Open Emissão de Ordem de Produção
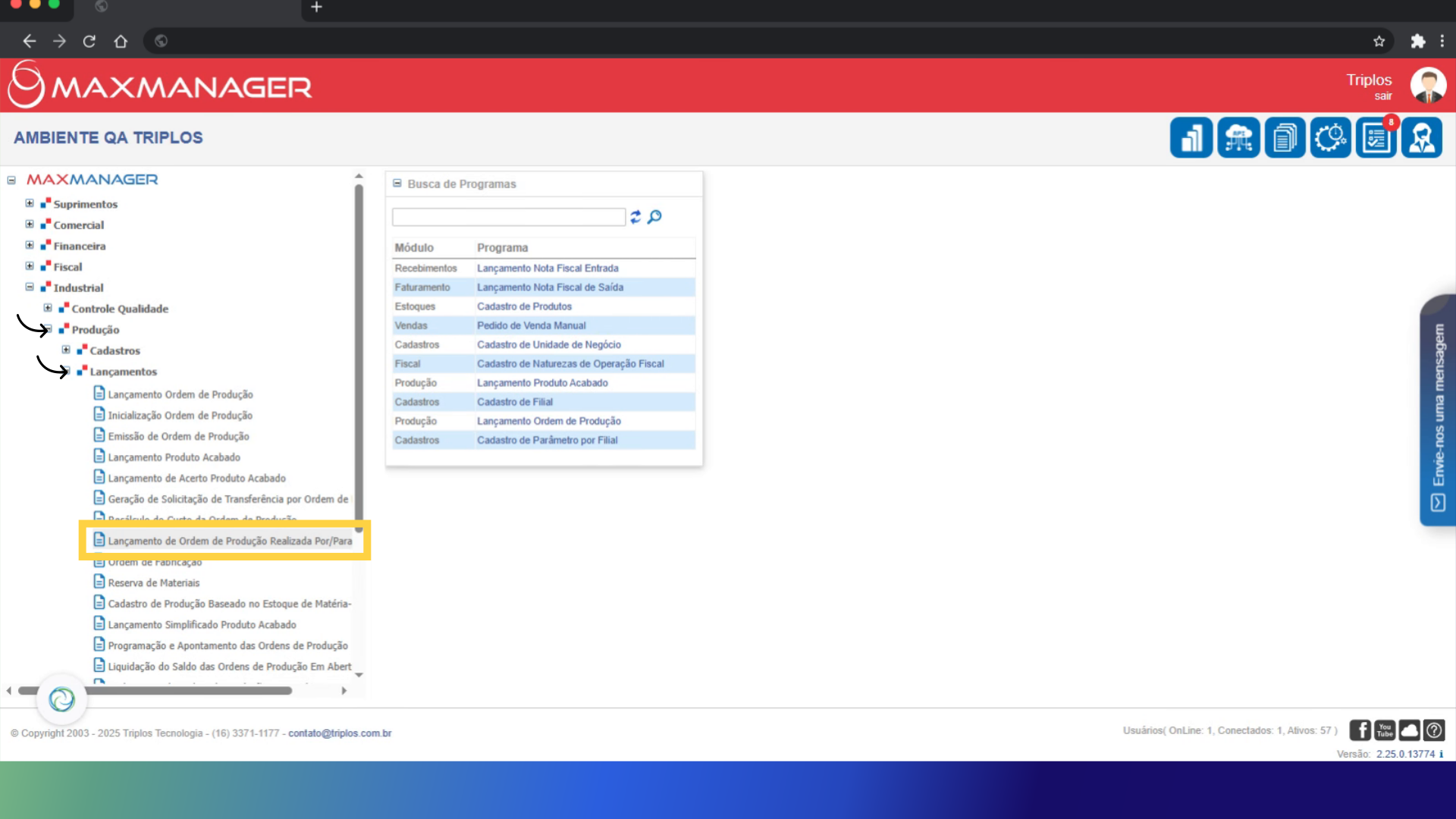Viewport: 1456px width, 819px height. coord(178,436)
